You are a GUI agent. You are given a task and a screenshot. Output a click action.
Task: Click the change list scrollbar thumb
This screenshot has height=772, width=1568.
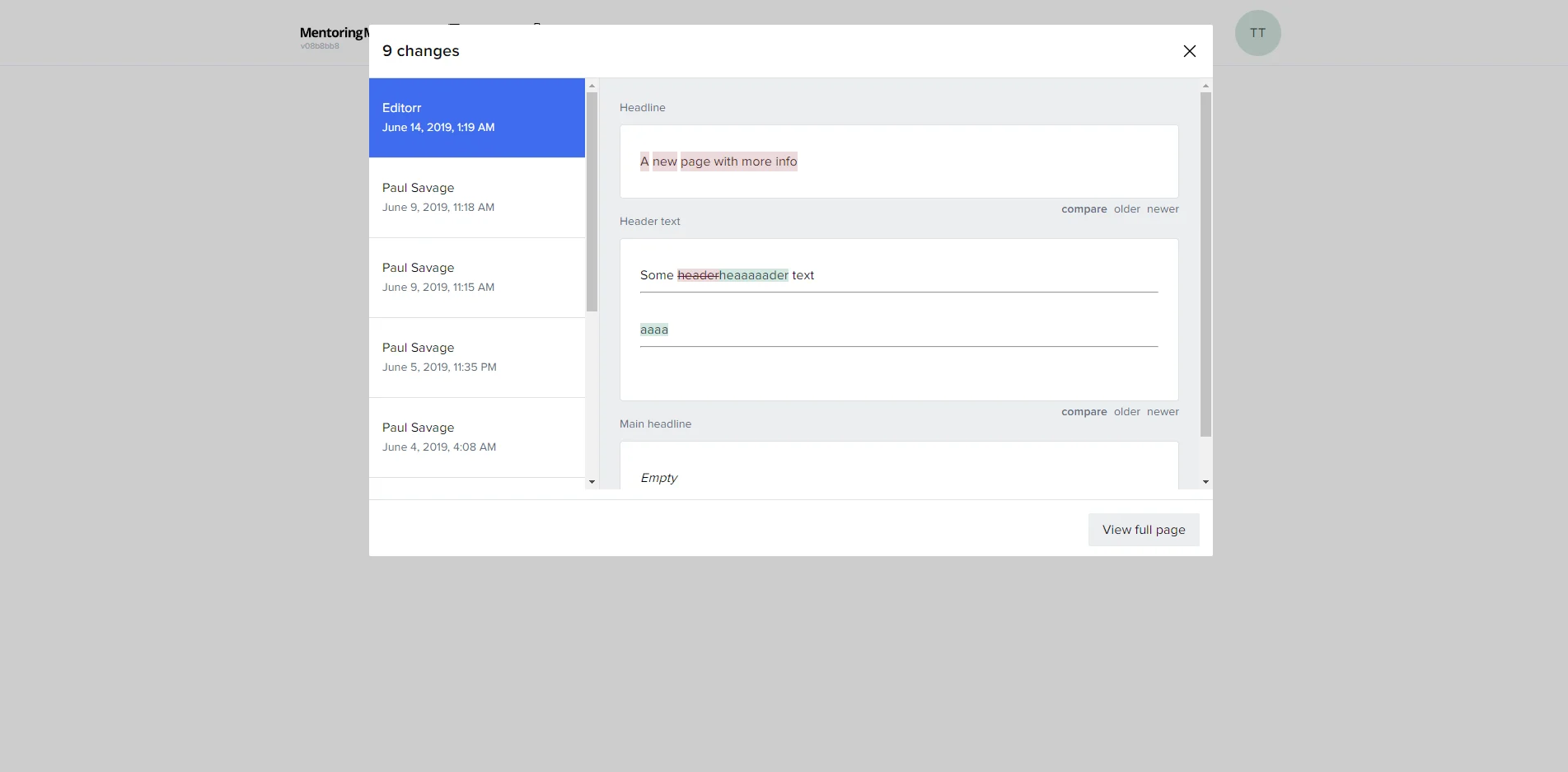592,202
